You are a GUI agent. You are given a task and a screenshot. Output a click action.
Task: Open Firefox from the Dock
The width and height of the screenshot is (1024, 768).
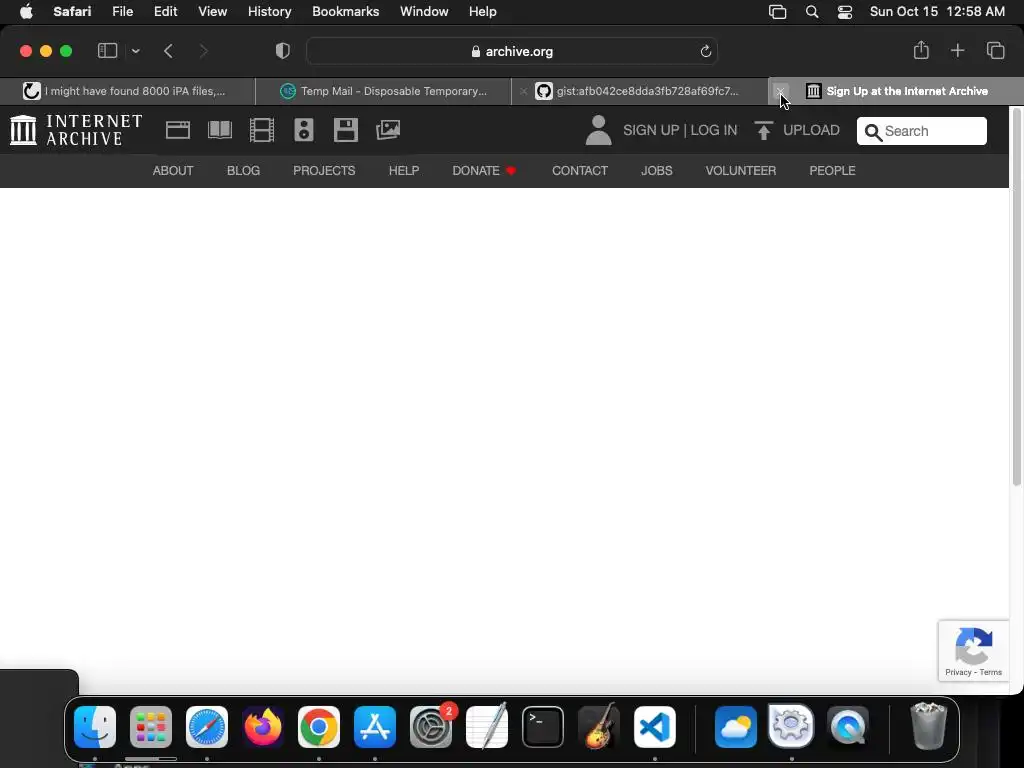click(263, 727)
